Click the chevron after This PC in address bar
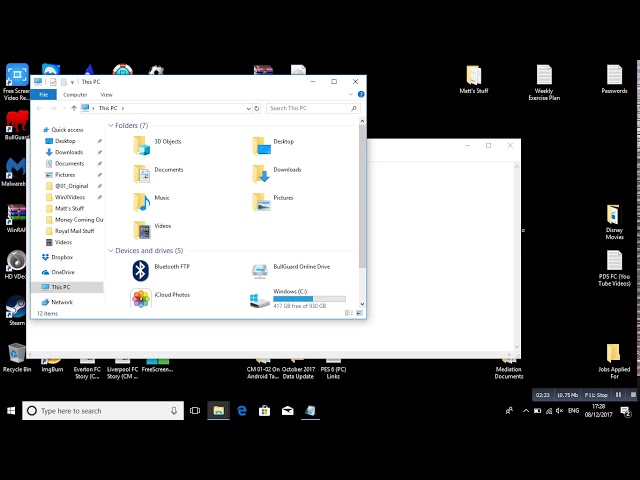 click(x=122, y=108)
